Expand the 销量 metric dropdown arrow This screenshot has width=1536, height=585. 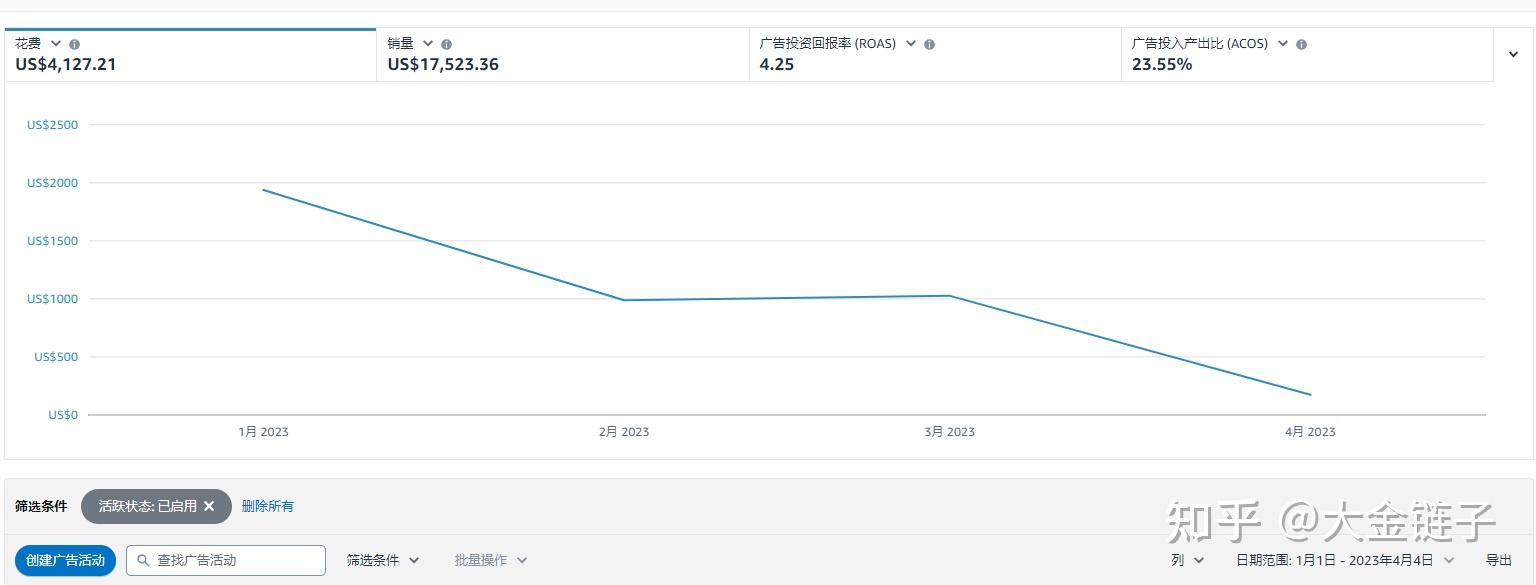(428, 44)
